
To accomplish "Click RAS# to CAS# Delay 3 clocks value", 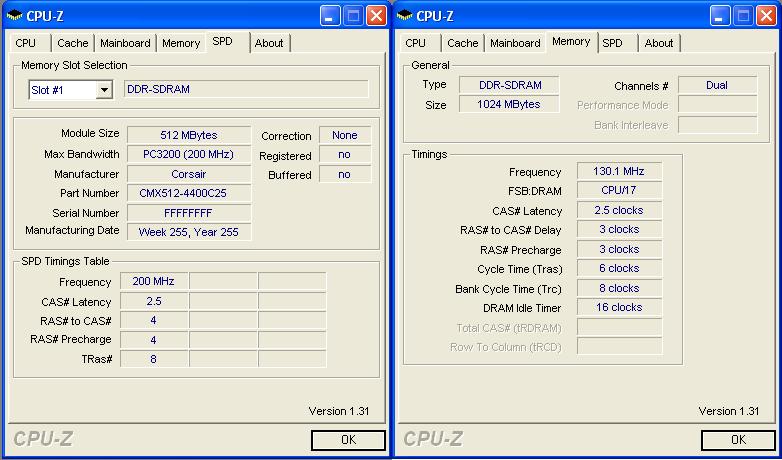I will click(619, 229).
